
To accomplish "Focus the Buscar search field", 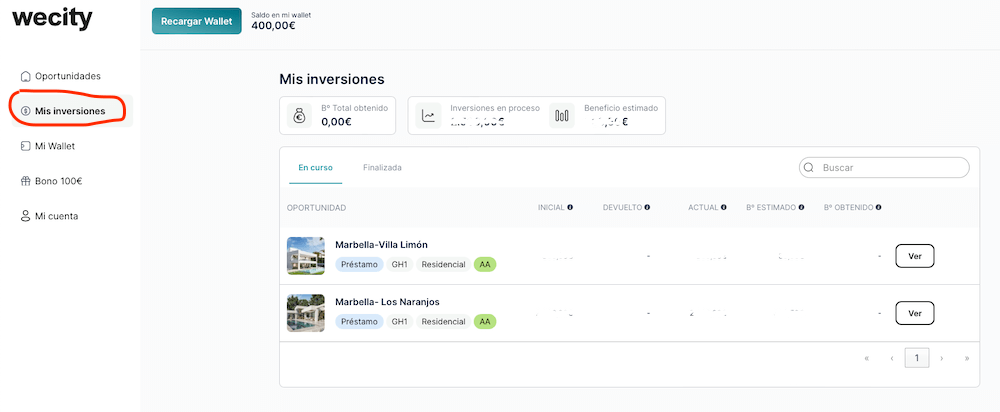I will coord(884,168).
